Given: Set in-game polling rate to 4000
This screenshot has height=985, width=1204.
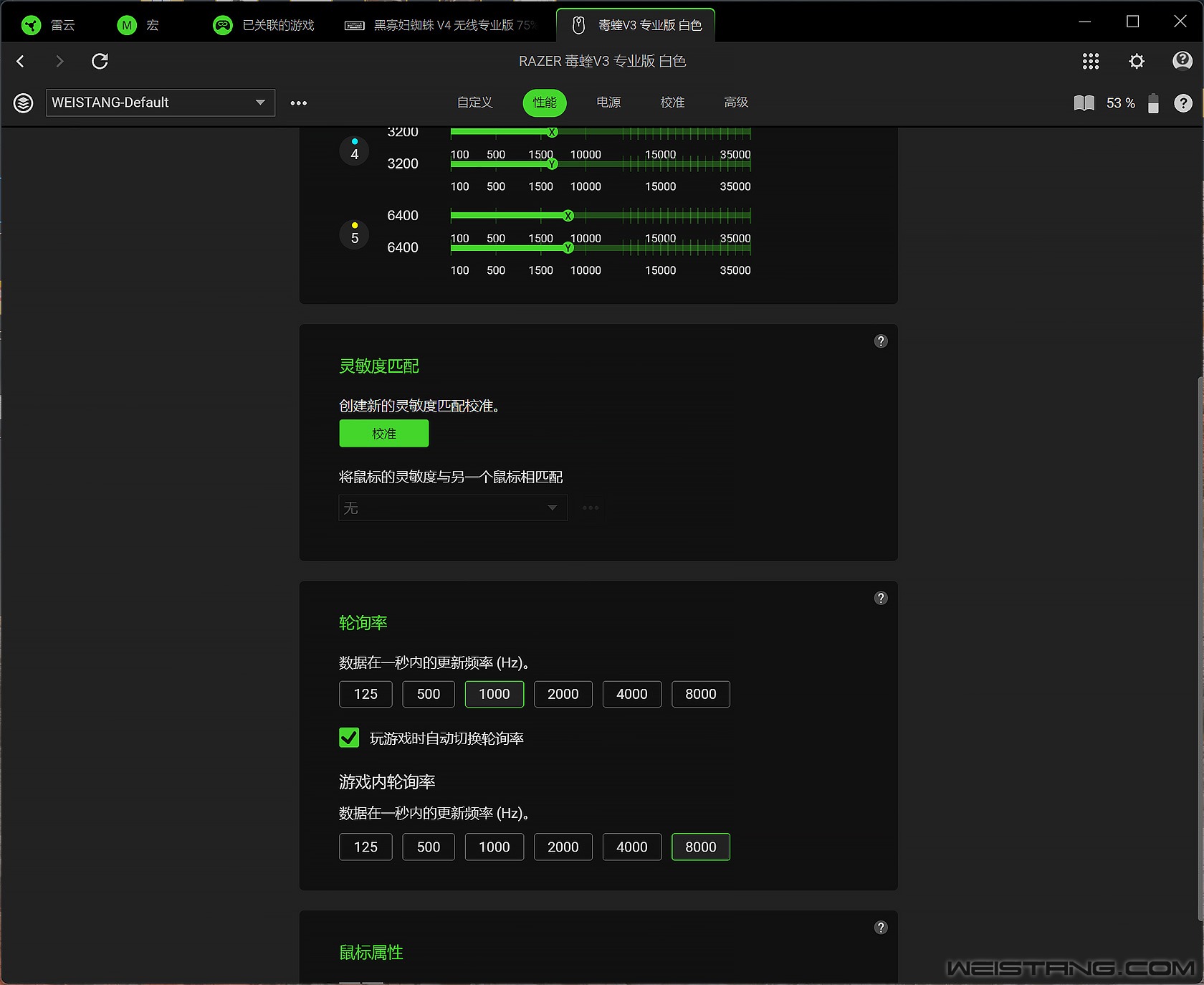Looking at the screenshot, I should pyautogui.click(x=632, y=847).
